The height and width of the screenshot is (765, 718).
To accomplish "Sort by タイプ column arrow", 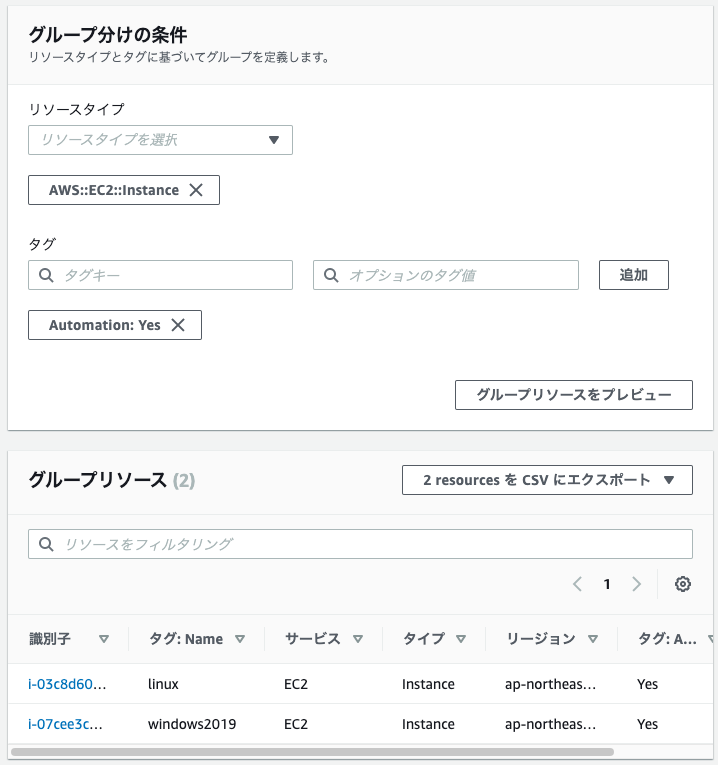I will 461,639.
